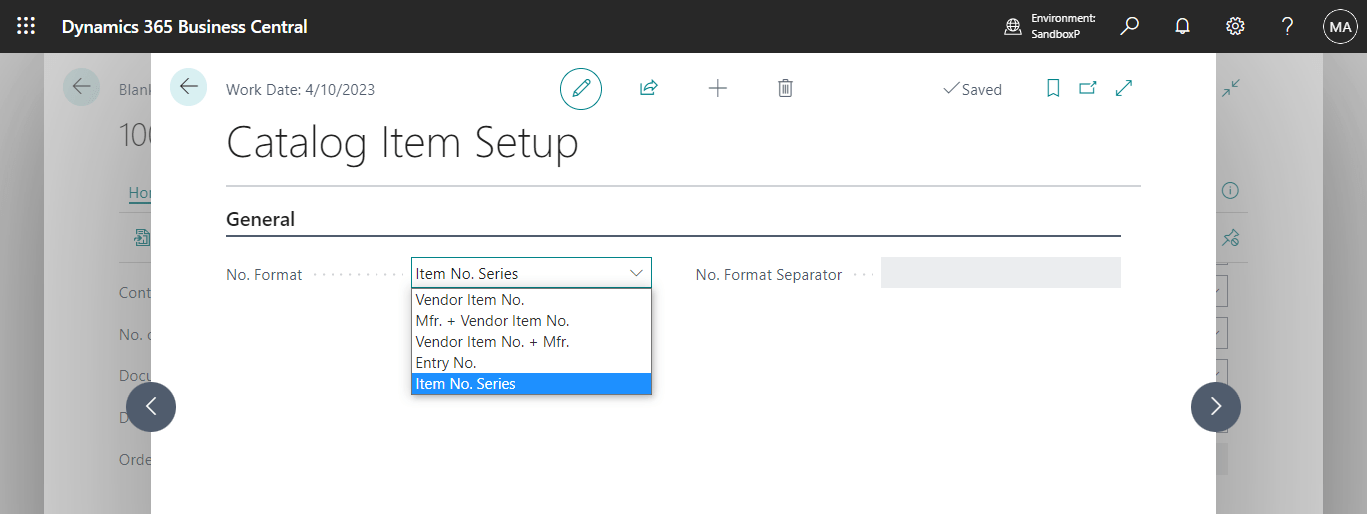
Task: Expand the page to full width
Action: (1124, 88)
